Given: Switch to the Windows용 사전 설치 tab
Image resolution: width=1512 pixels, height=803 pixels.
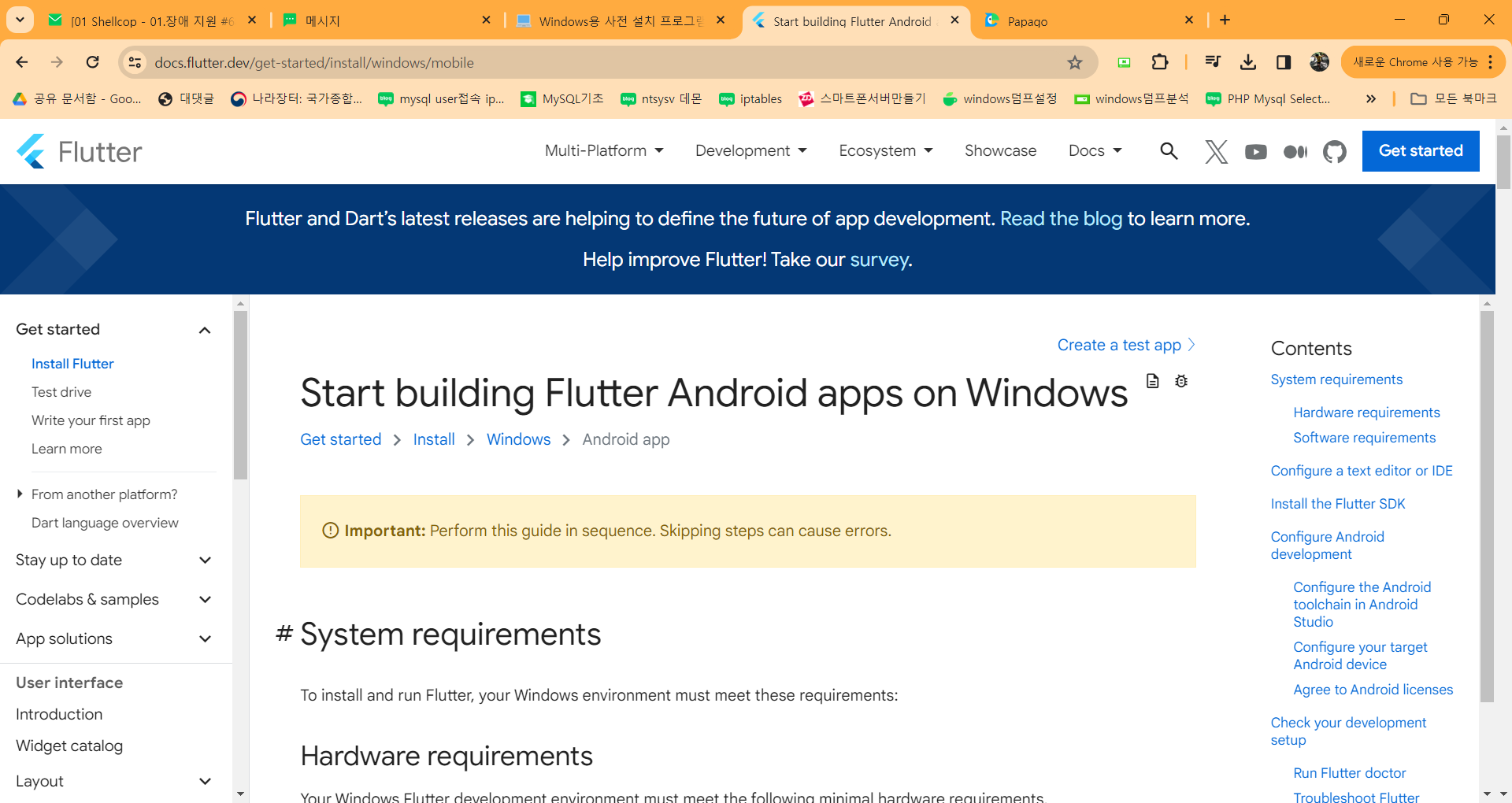Looking at the screenshot, I should (x=621, y=21).
